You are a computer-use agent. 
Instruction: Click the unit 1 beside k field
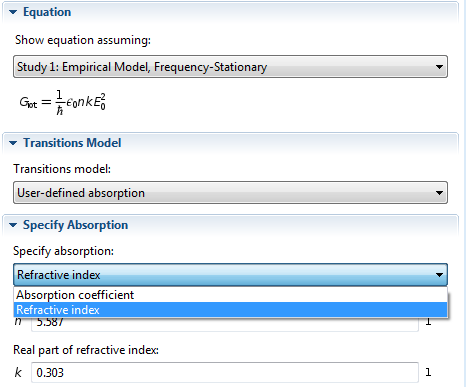[428, 372]
